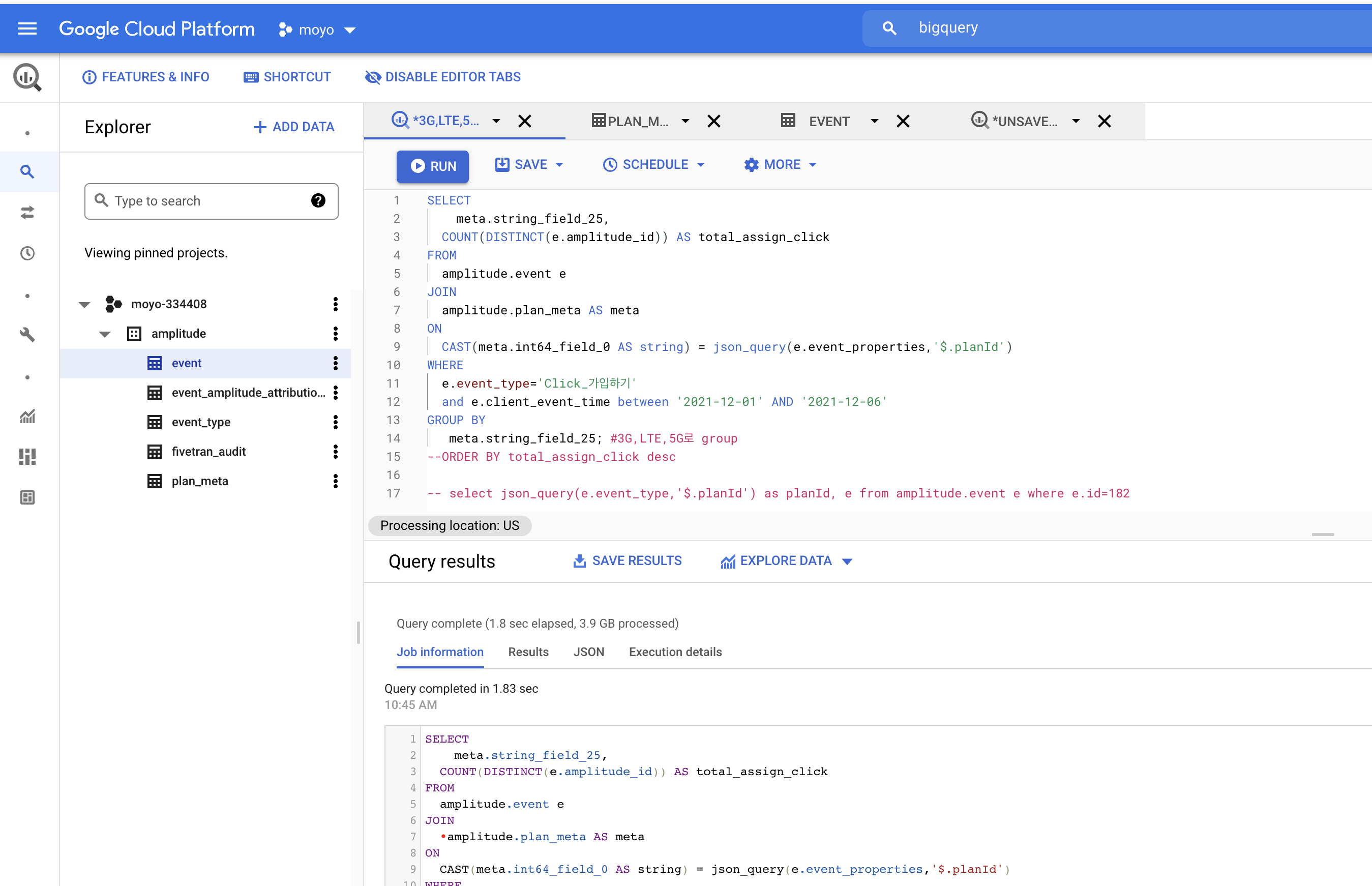Open dropdown arrow on 3G,LTE,5... tab

pos(496,121)
